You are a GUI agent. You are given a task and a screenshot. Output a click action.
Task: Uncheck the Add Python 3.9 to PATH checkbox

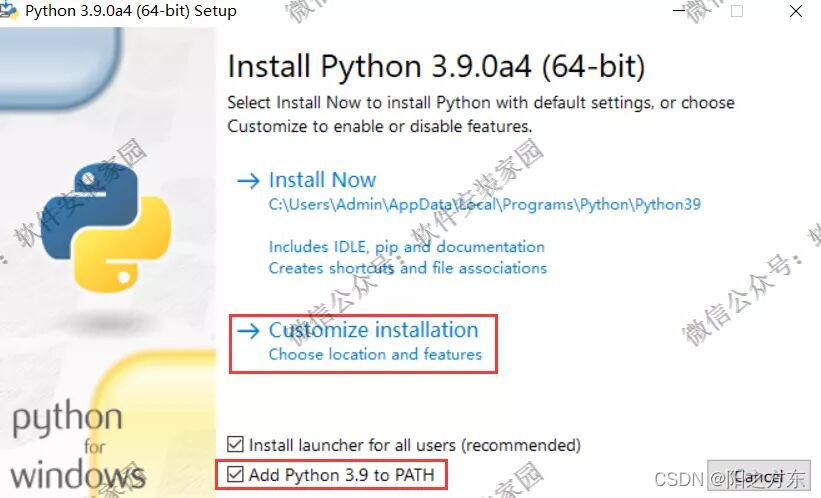235,474
